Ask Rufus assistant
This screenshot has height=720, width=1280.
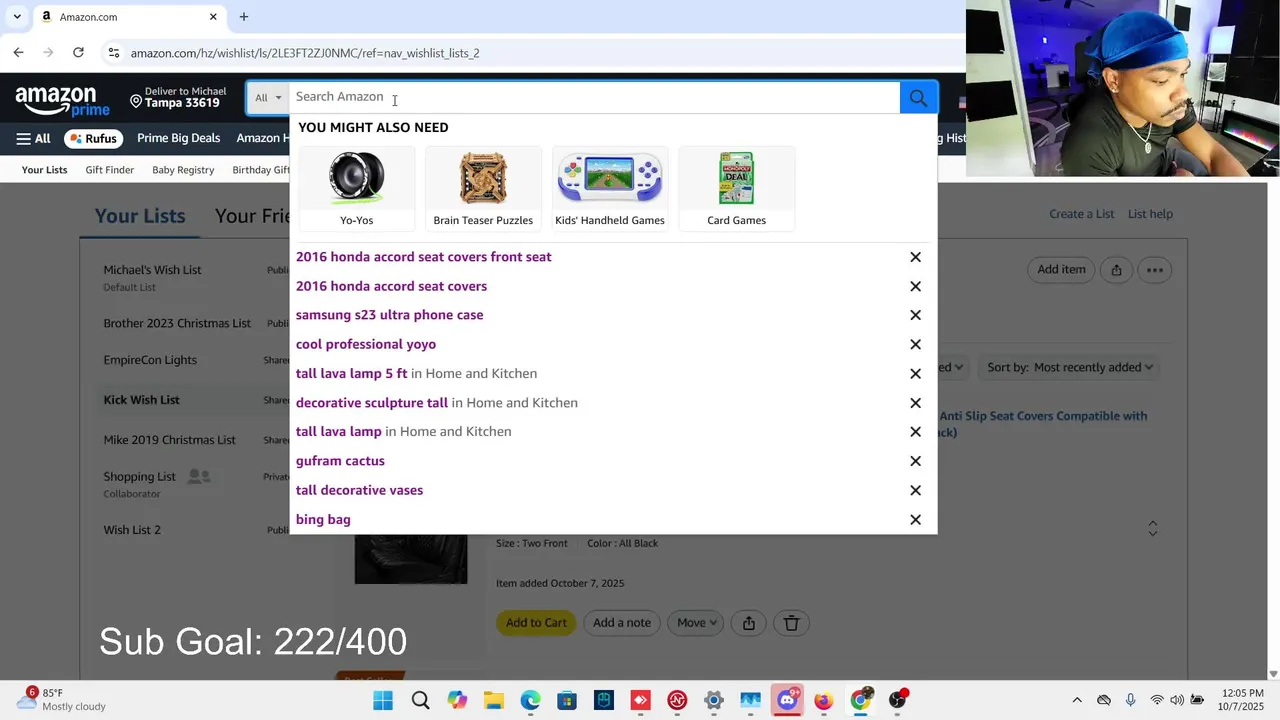click(x=93, y=138)
